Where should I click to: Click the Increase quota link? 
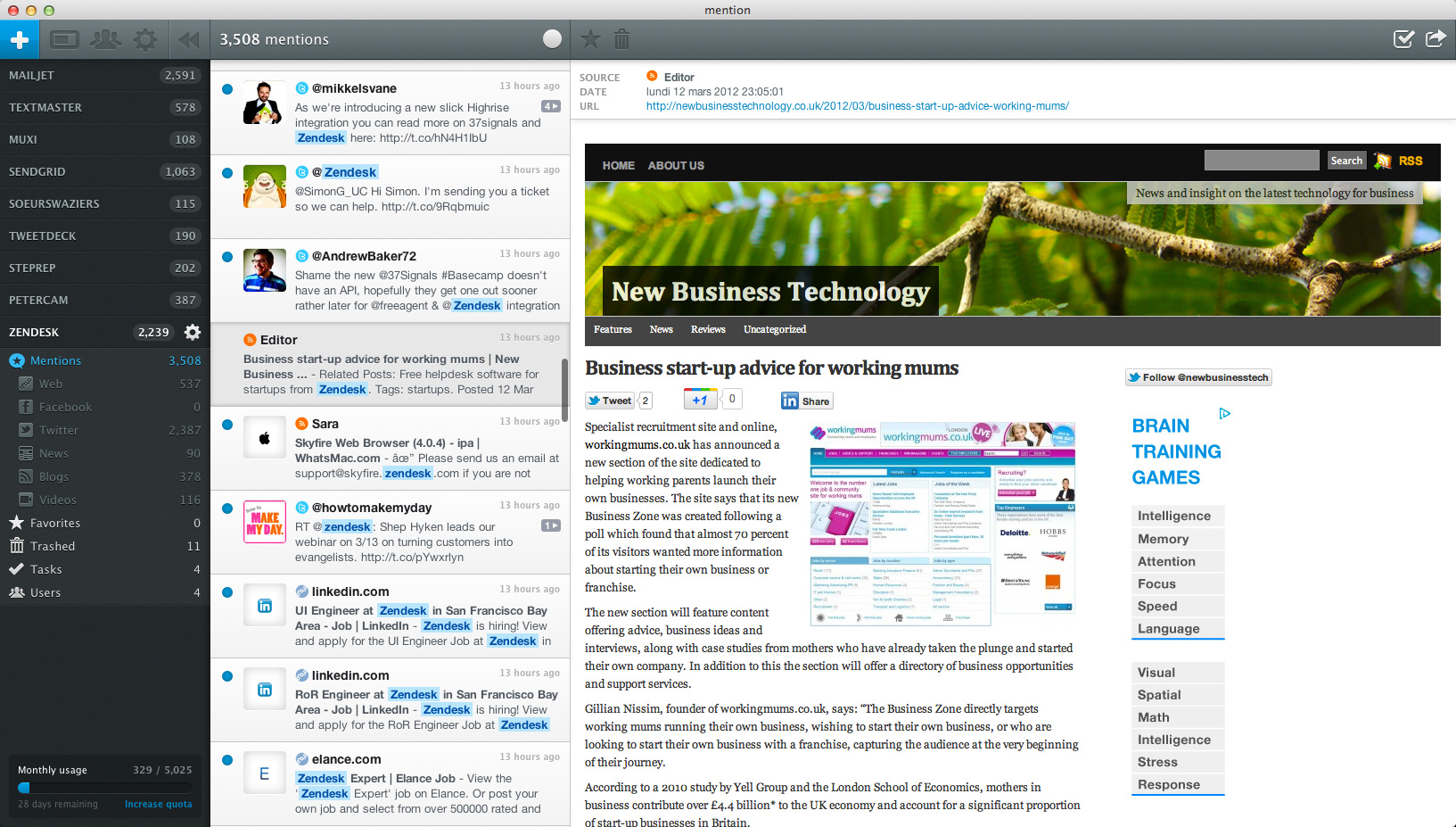pos(158,804)
